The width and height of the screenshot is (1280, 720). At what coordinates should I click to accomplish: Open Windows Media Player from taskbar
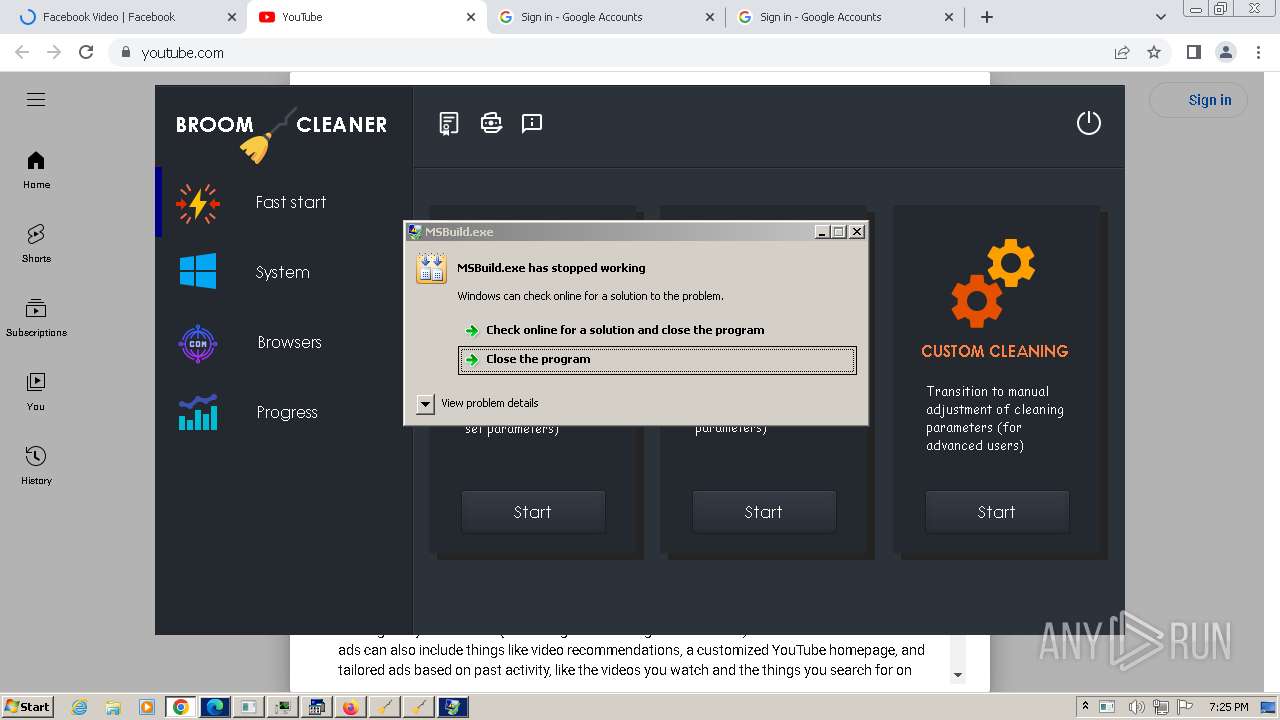click(x=147, y=707)
